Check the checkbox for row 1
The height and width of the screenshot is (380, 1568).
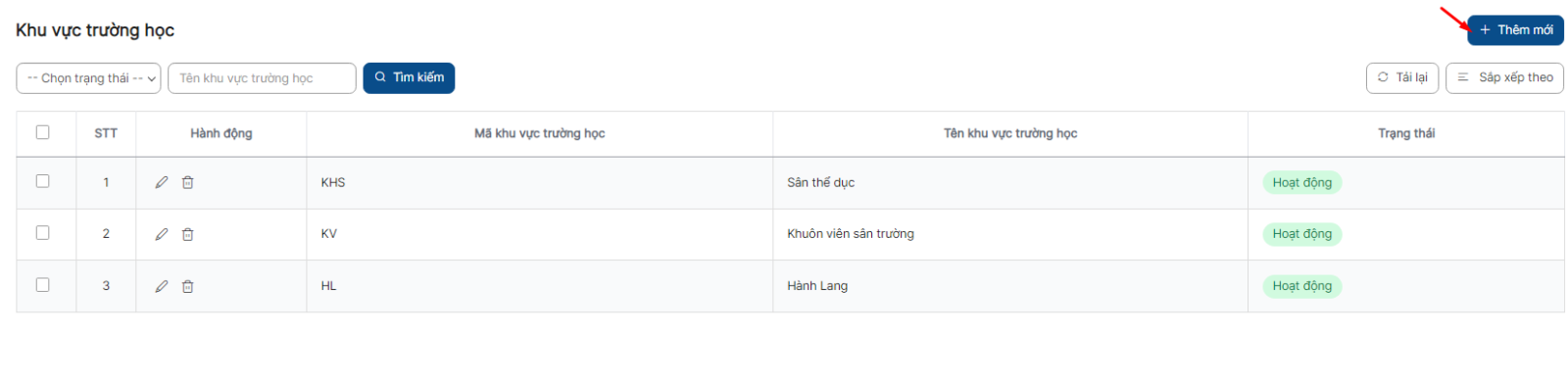tap(42, 181)
